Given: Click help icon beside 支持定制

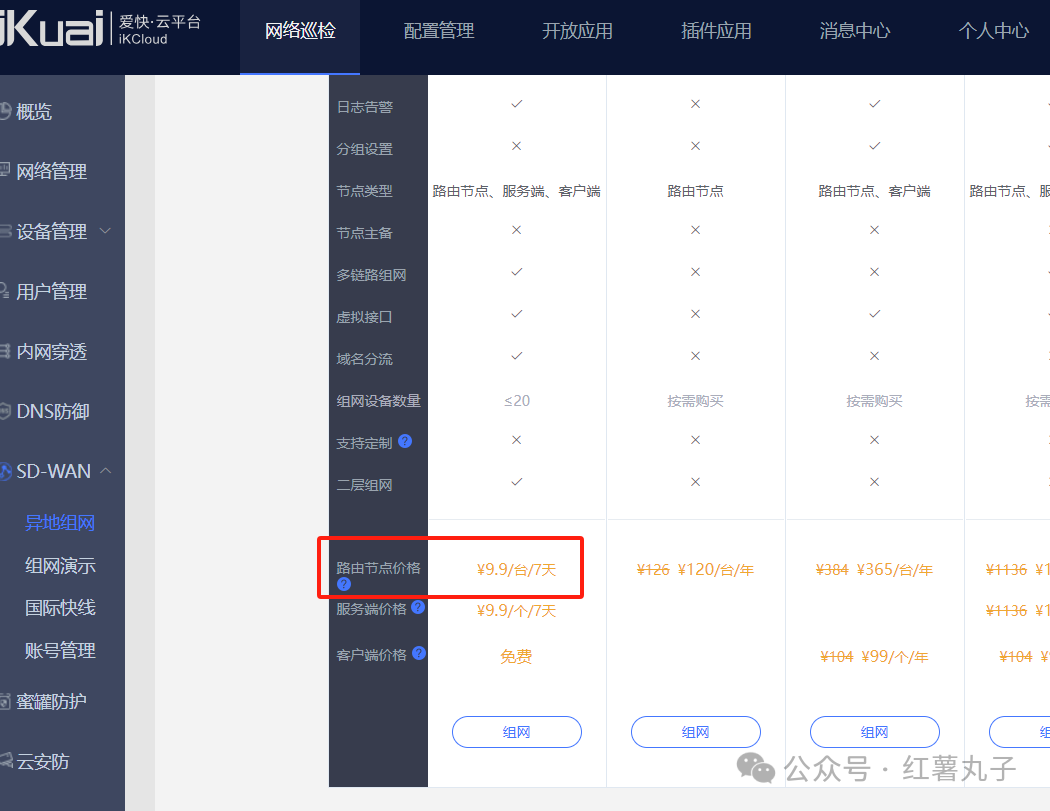Looking at the screenshot, I should [404, 441].
